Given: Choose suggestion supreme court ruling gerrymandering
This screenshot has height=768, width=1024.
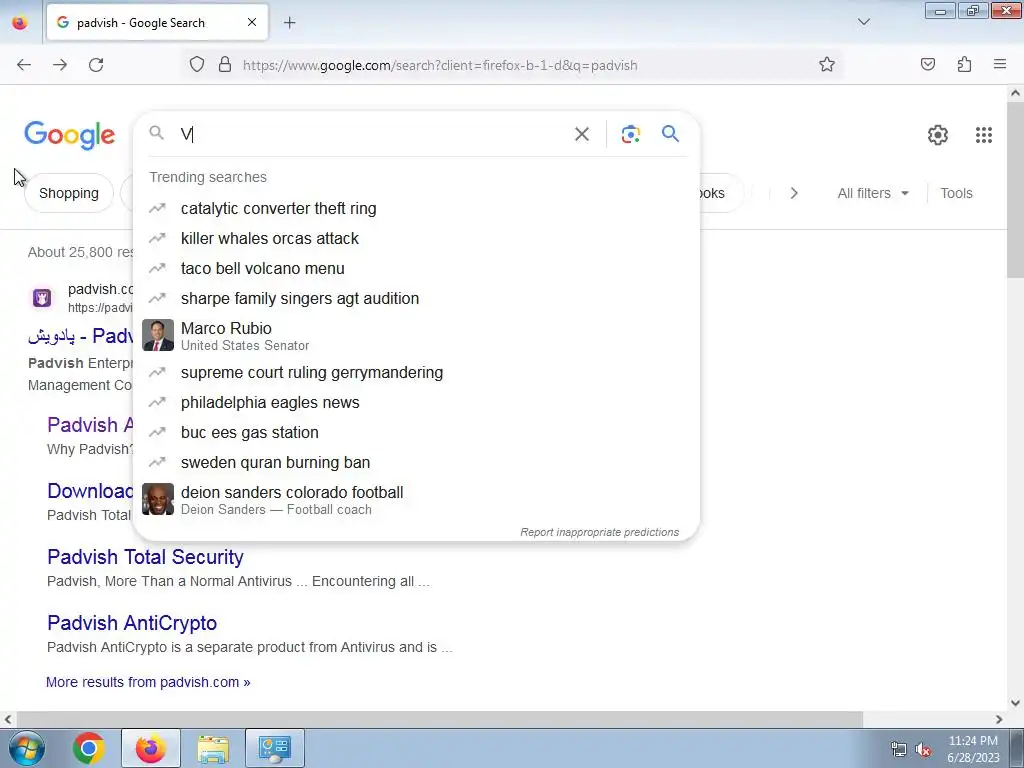Looking at the screenshot, I should [x=416, y=372].
